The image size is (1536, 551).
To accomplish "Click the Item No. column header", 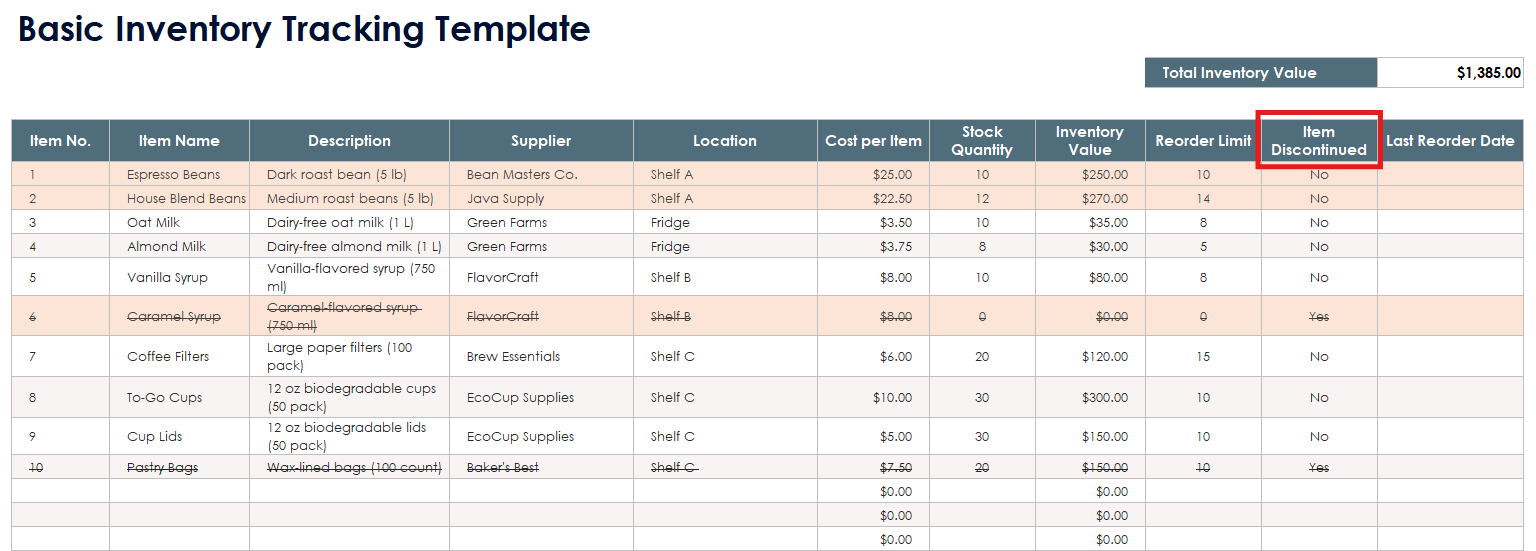I will click(x=60, y=141).
